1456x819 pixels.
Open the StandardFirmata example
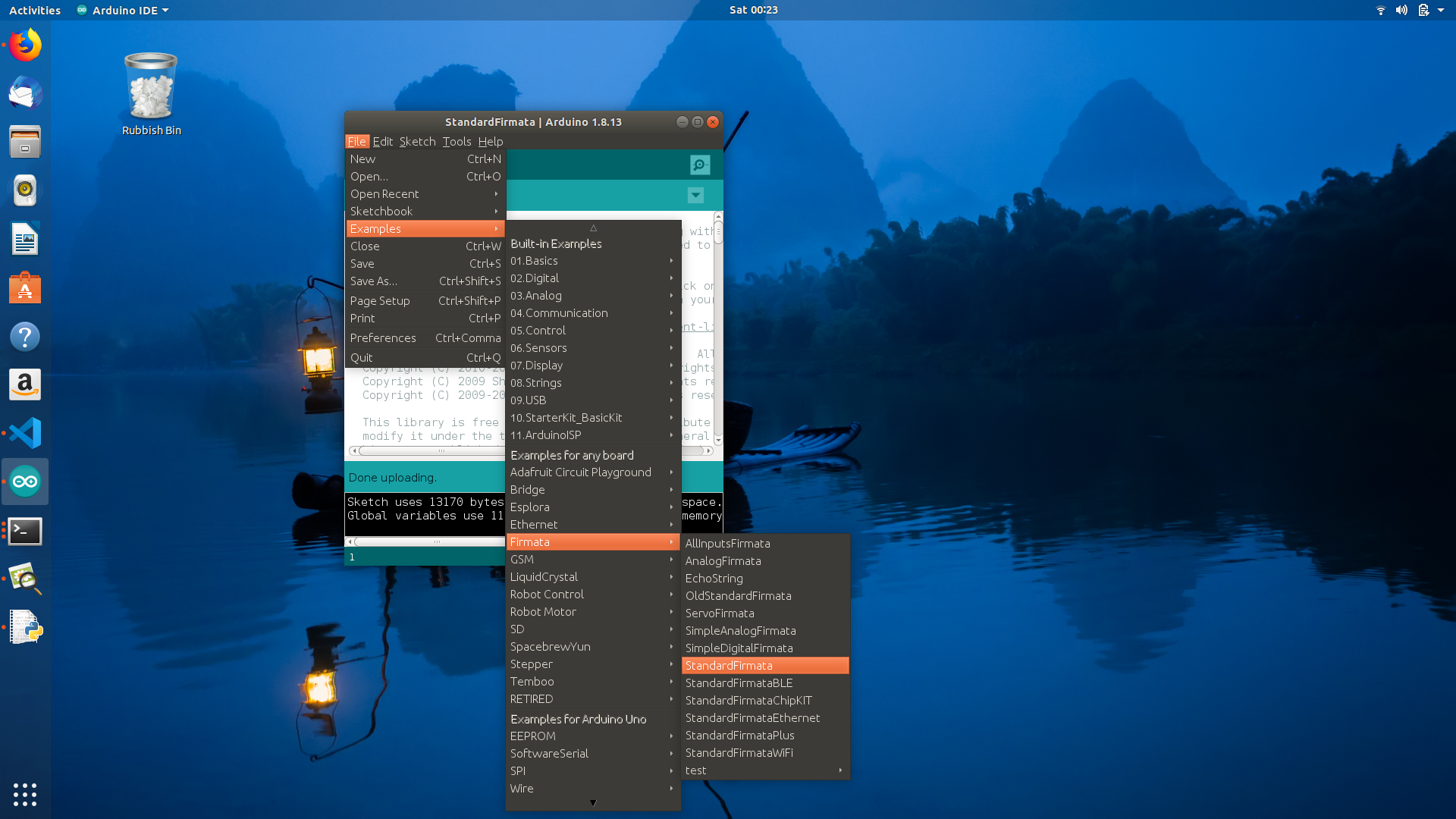[x=765, y=665]
